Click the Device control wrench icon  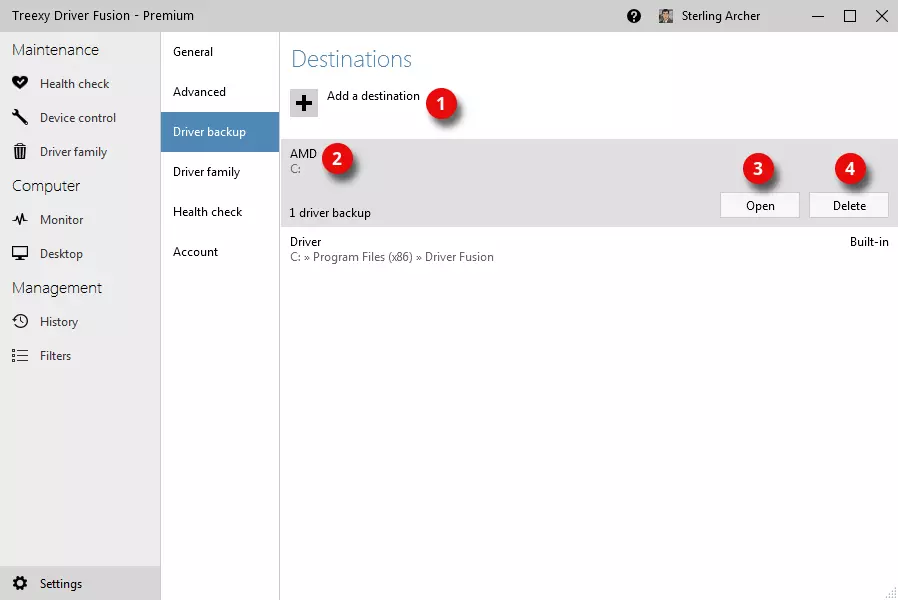pyautogui.click(x=20, y=117)
